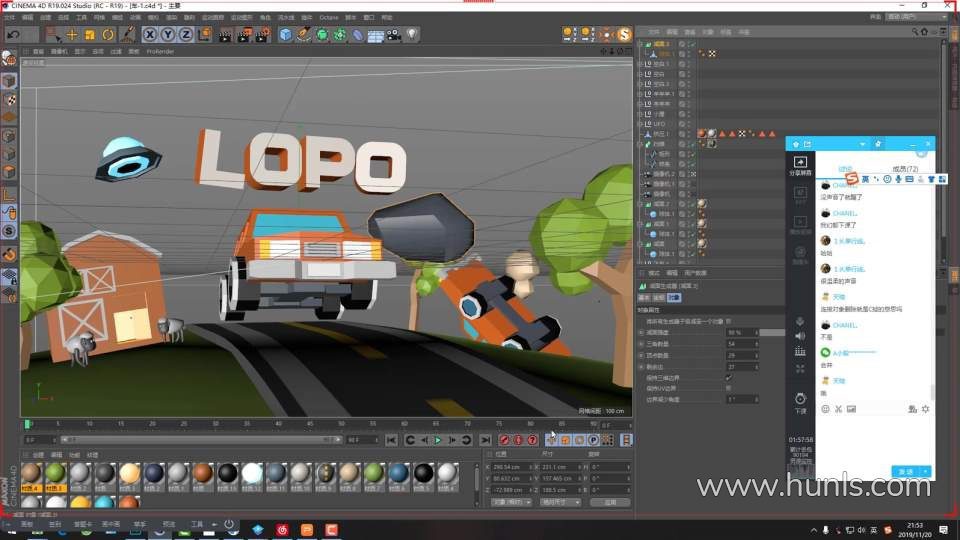The image size is (960, 540).
Task: Click the Apply button in coordinates panel
Action: [610, 502]
